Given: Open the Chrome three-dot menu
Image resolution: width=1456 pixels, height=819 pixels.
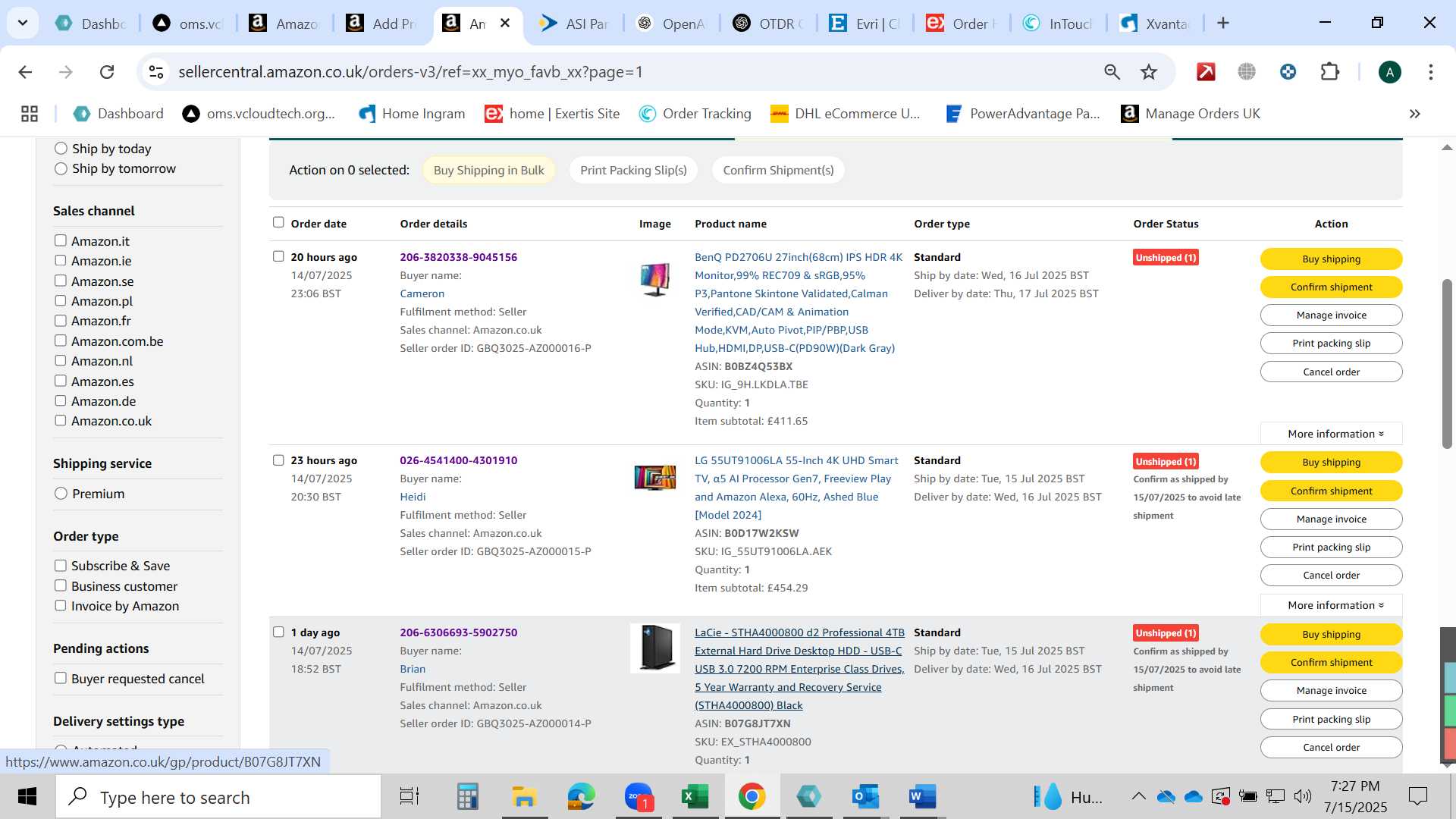Looking at the screenshot, I should tap(1431, 72).
